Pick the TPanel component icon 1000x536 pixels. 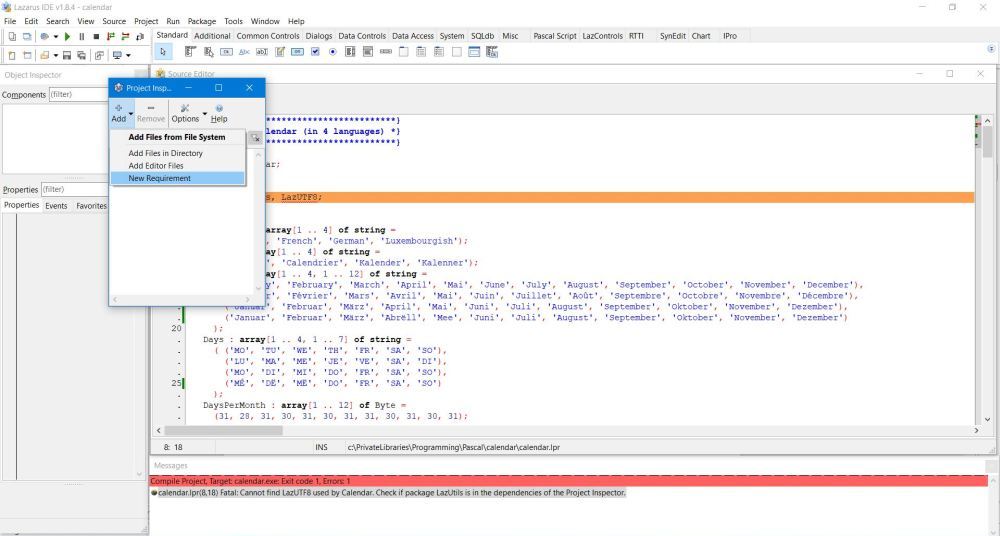(457, 52)
